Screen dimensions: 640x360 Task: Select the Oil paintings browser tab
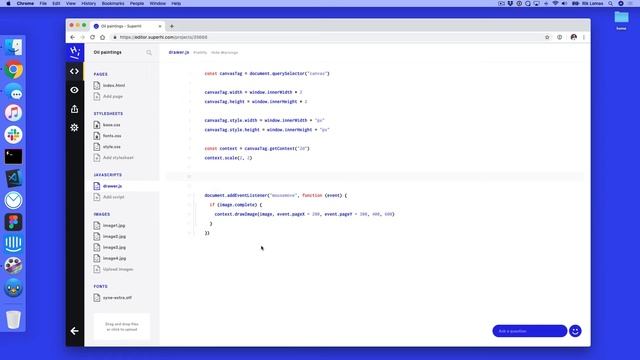126,26
